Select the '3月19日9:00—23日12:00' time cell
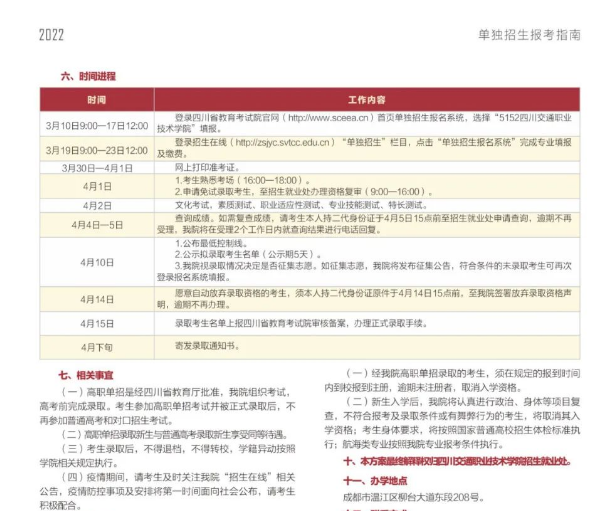 pos(97,150)
